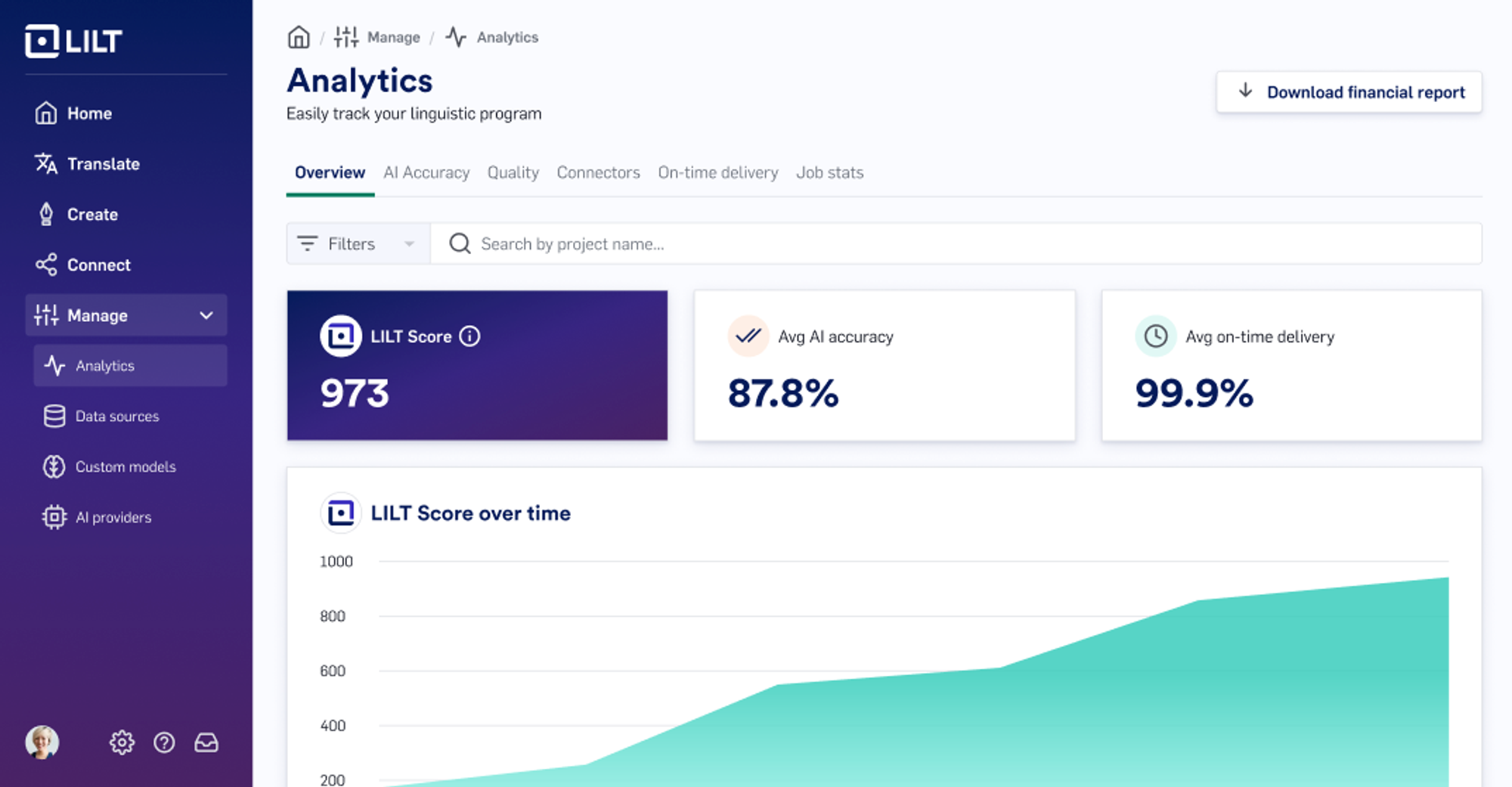
Task: Open Connect in the sidebar
Action: [x=126, y=265]
